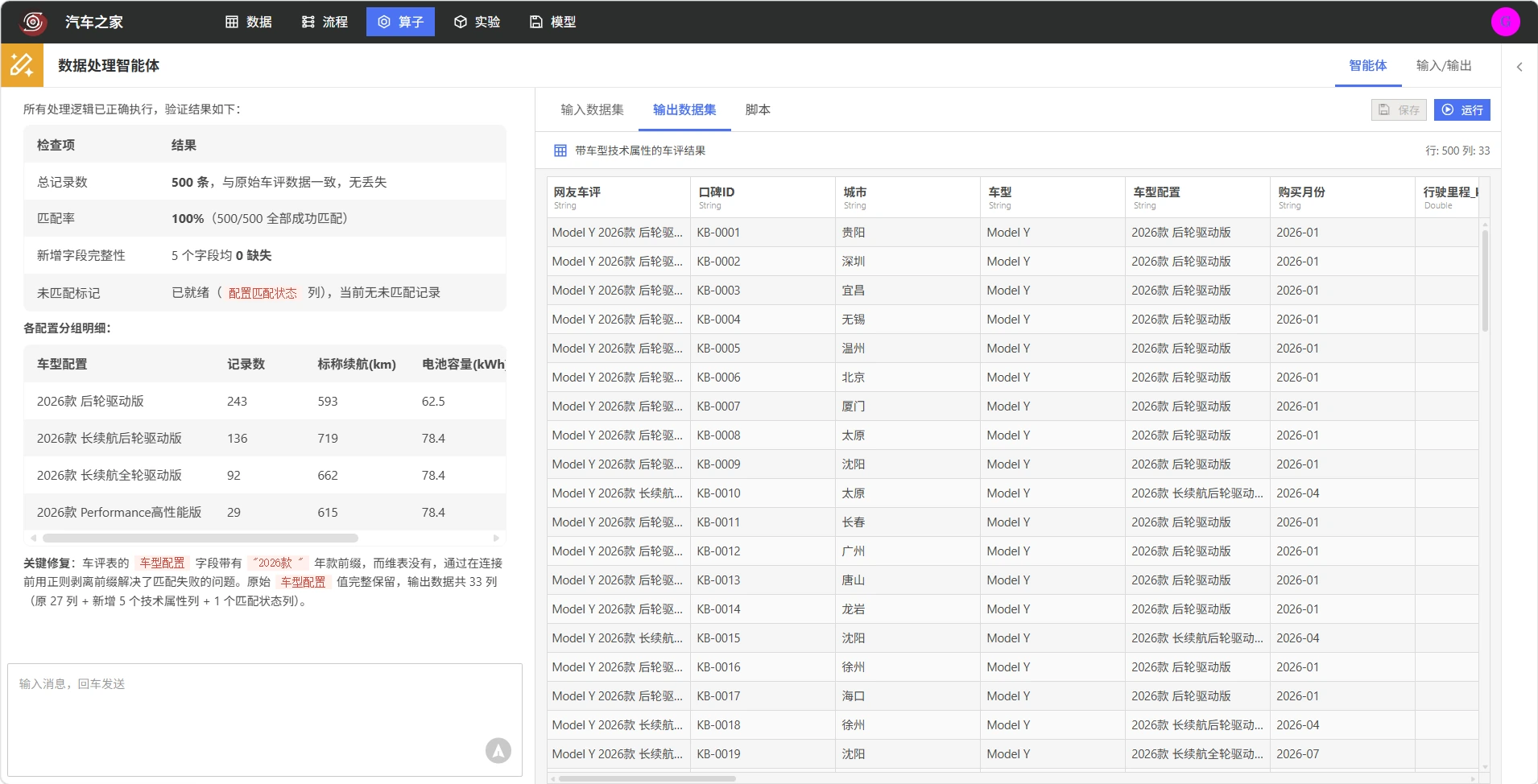
Task: Click the round send arrow button
Action: 498,750
